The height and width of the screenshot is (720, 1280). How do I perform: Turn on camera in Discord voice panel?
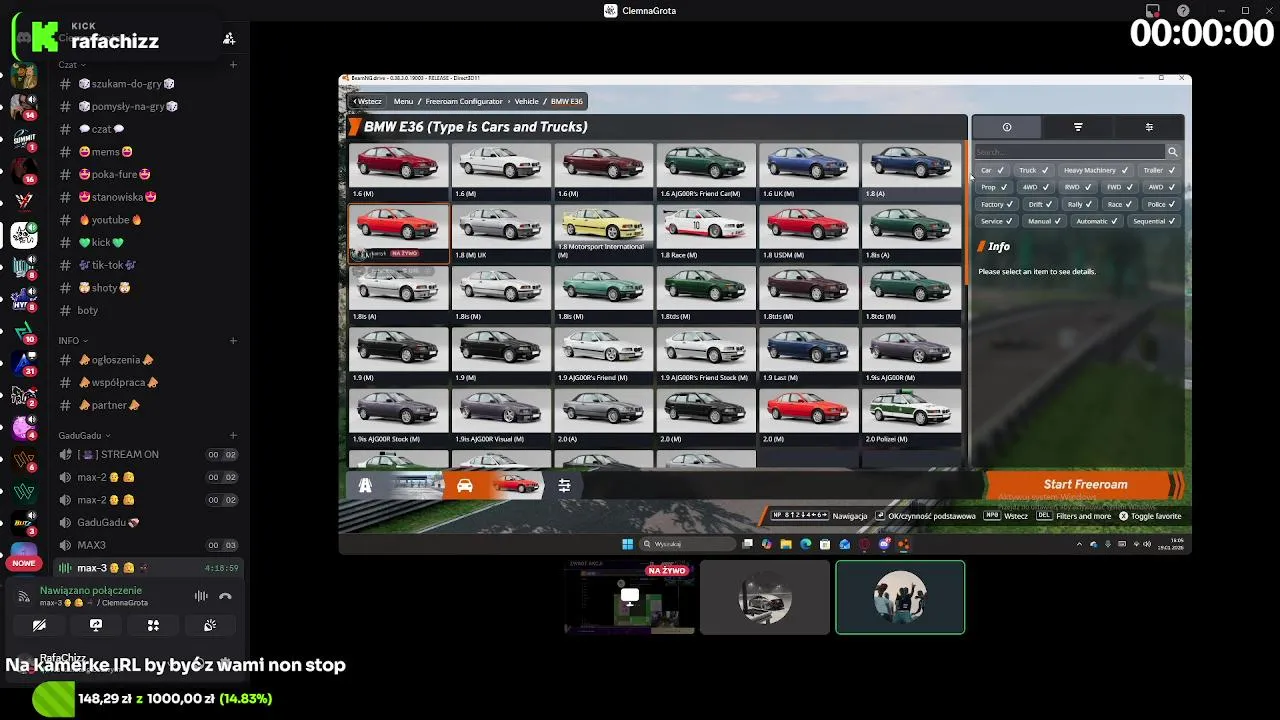coord(39,625)
